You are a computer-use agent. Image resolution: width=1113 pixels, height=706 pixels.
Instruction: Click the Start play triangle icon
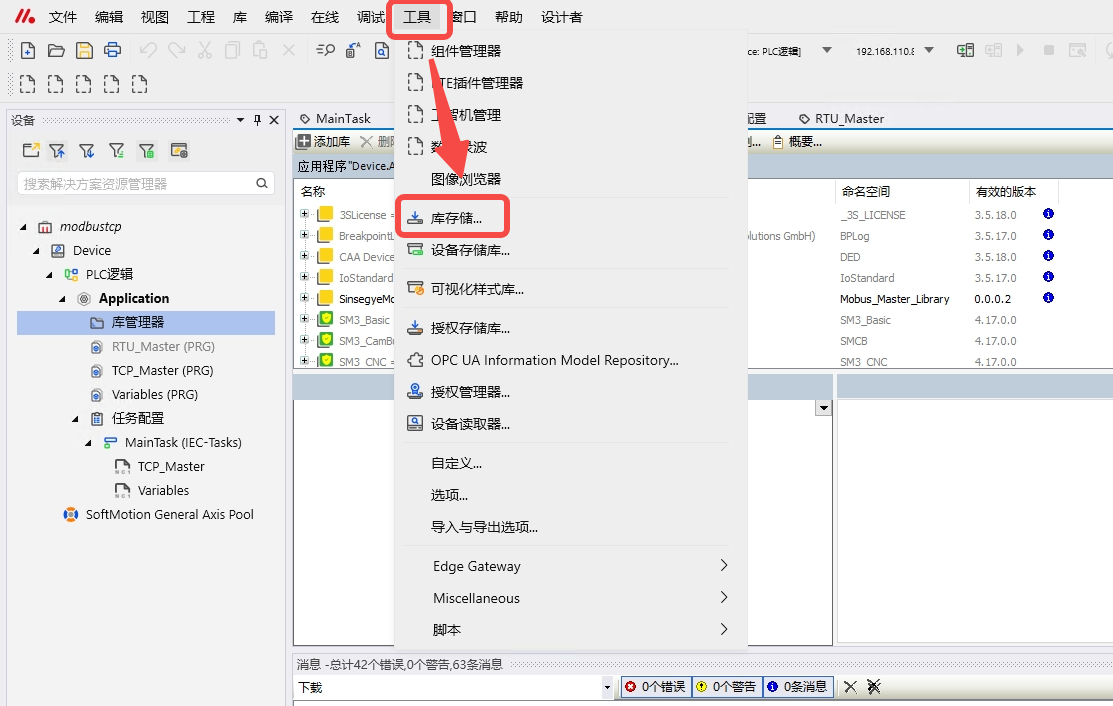pyautogui.click(x=1020, y=50)
